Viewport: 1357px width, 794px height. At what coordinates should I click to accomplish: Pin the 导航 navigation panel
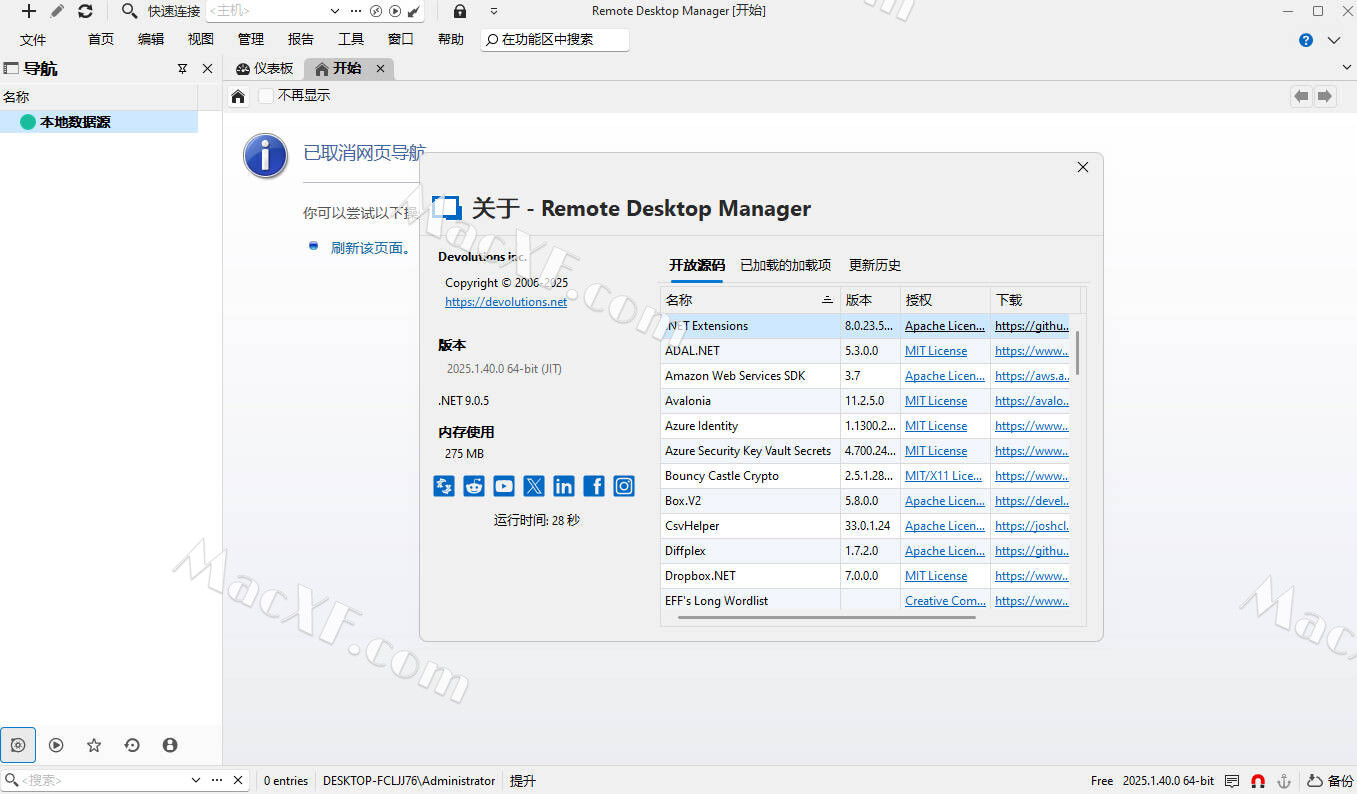(182, 69)
